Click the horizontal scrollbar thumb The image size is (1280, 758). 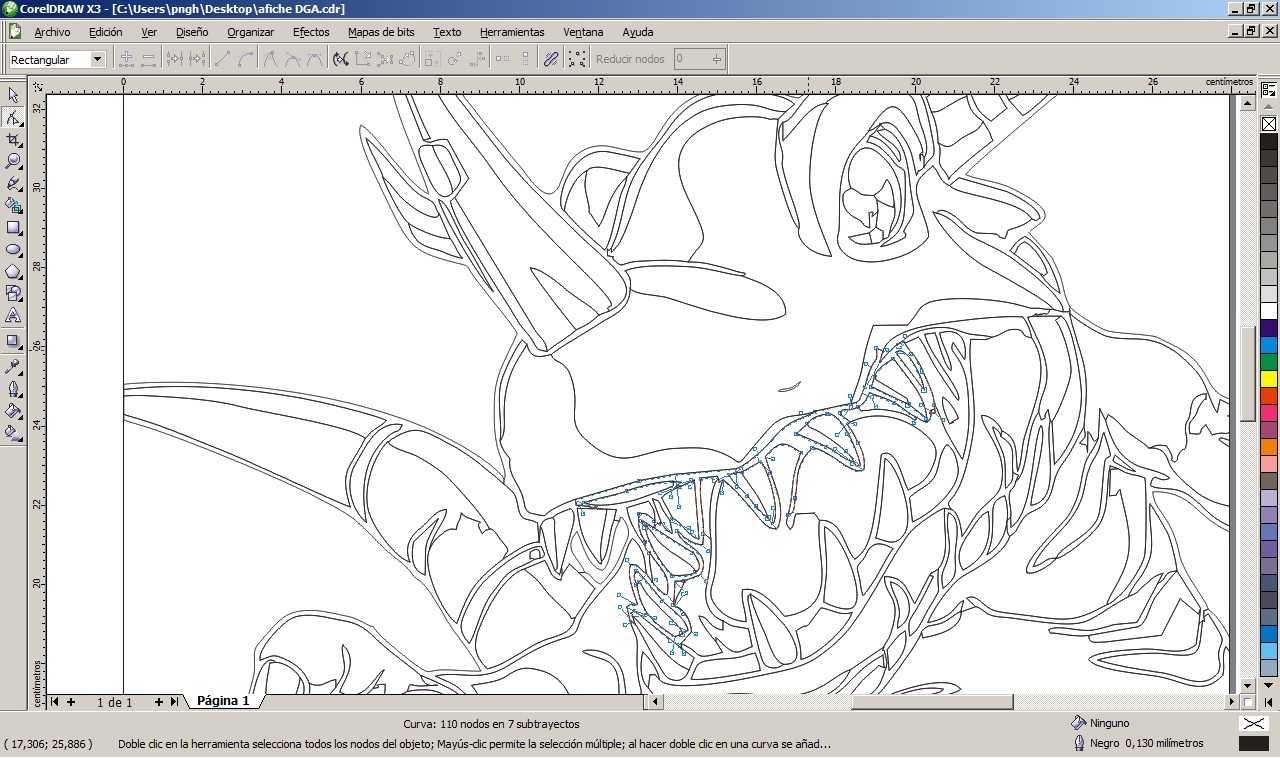click(932, 702)
